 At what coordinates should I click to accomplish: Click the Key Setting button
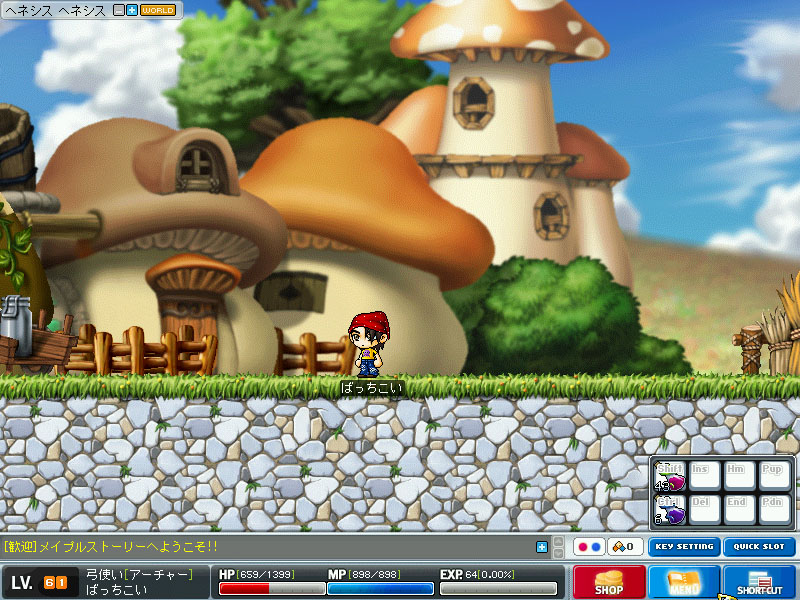click(684, 547)
